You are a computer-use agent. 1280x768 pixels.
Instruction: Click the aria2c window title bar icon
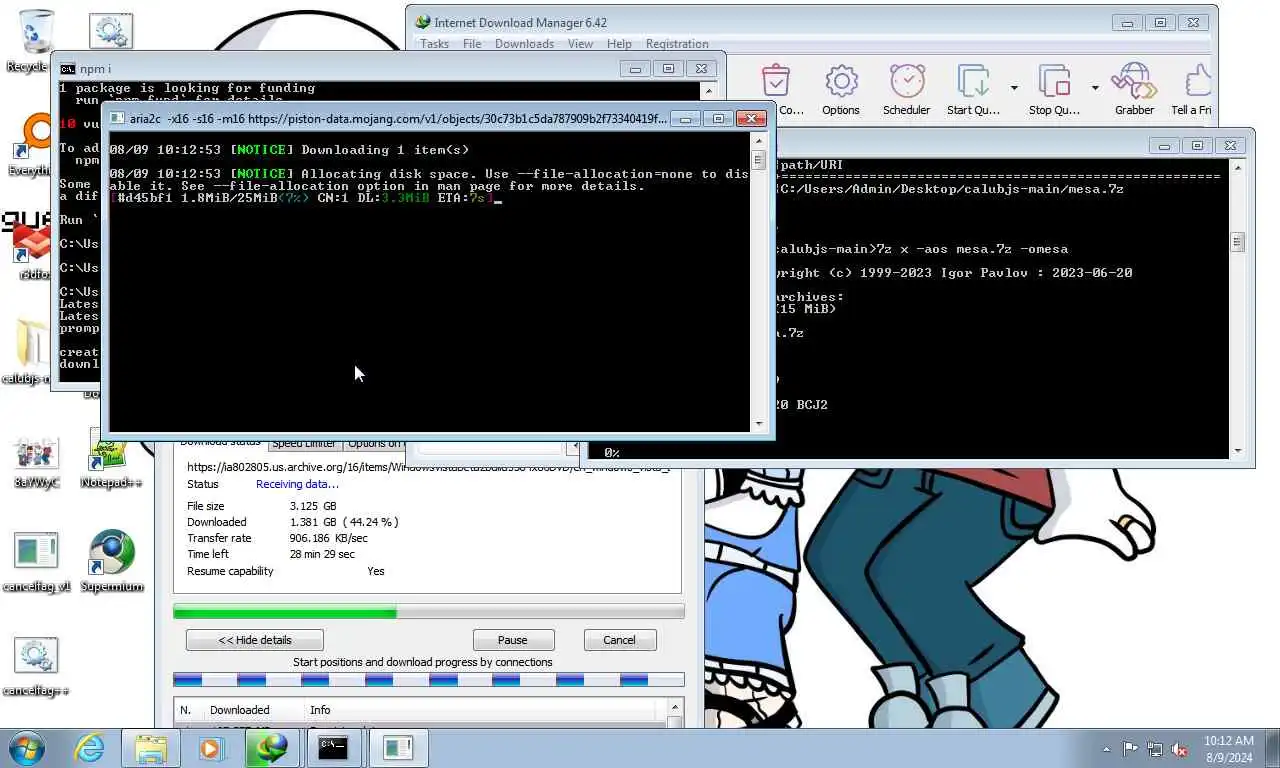coord(117,118)
